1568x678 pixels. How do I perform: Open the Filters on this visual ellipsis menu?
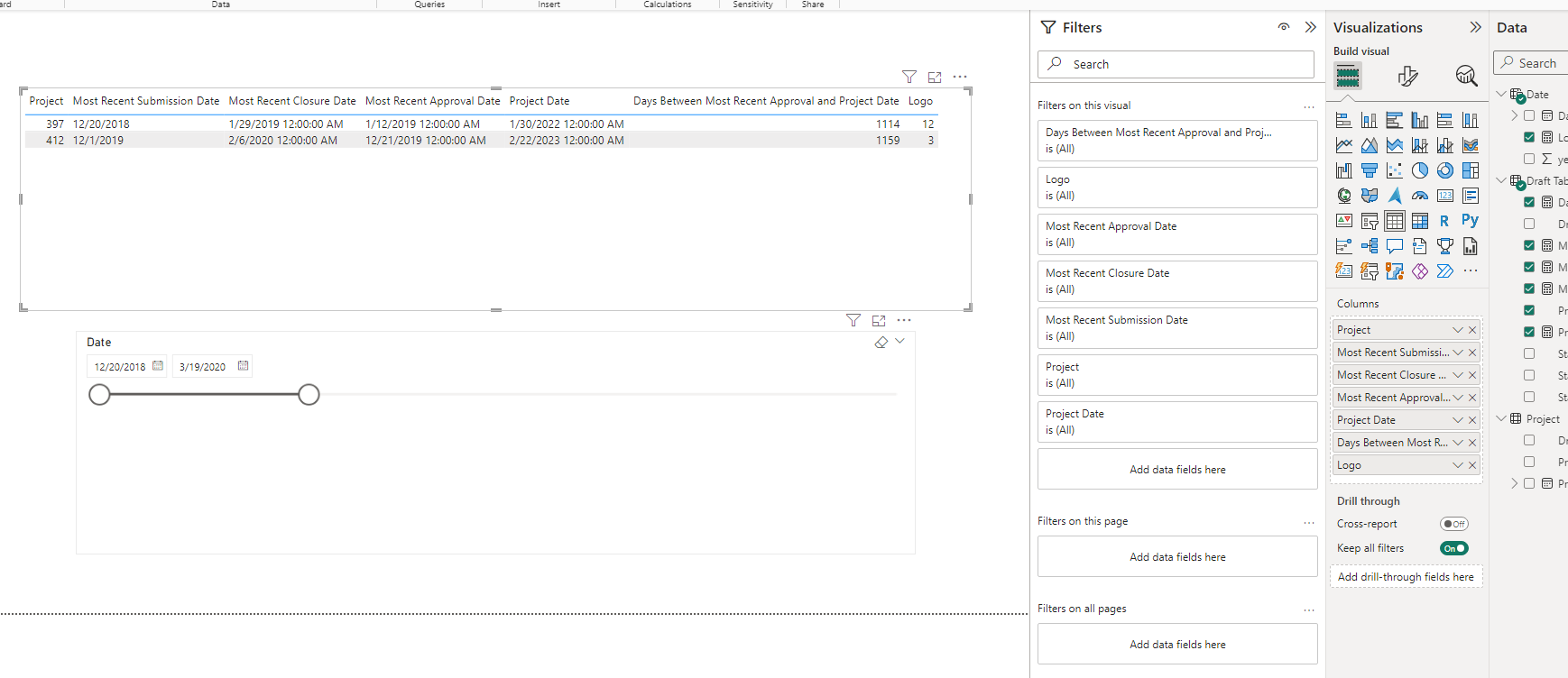point(1309,106)
